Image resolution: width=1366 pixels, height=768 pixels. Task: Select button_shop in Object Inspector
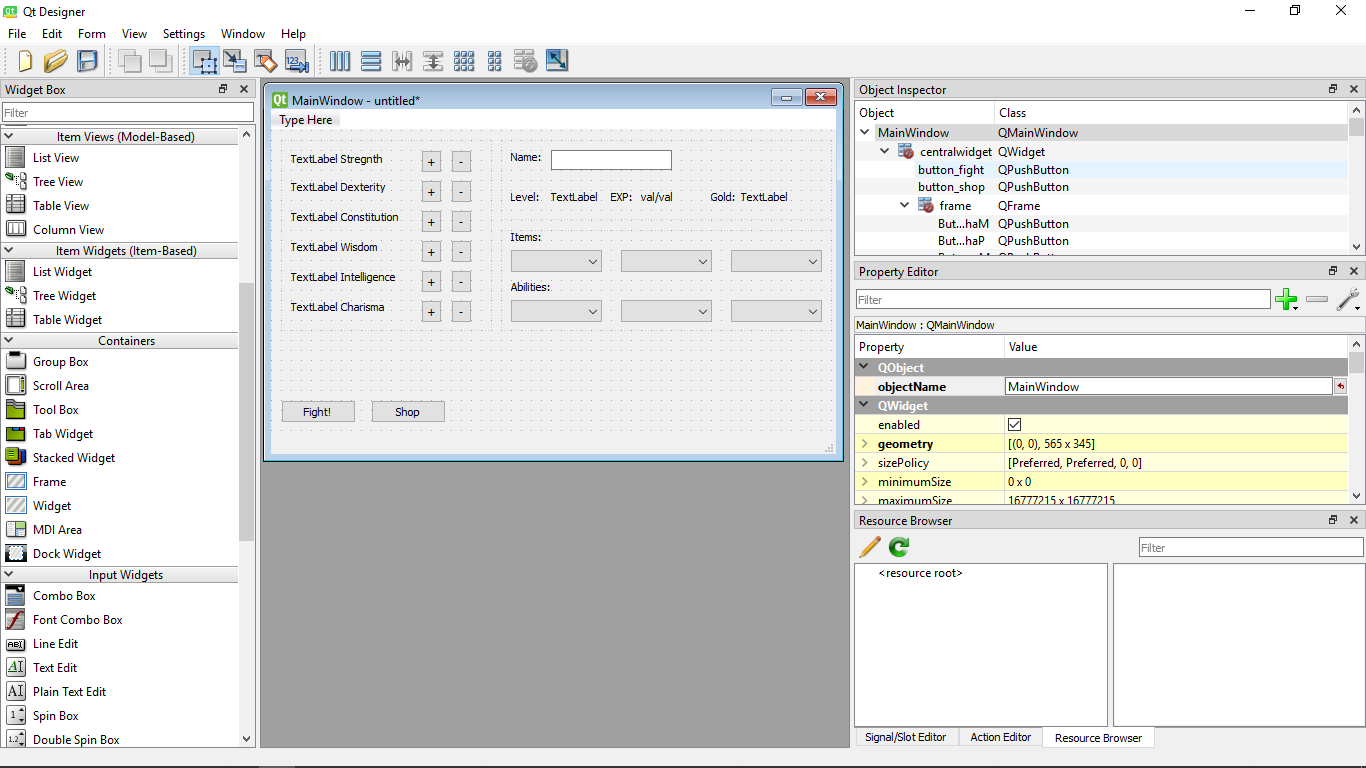click(951, 187)
